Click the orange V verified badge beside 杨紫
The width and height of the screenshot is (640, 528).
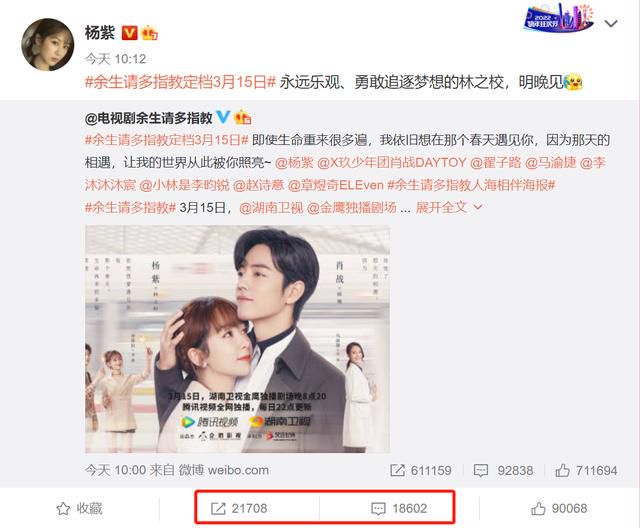pos(129,33)
